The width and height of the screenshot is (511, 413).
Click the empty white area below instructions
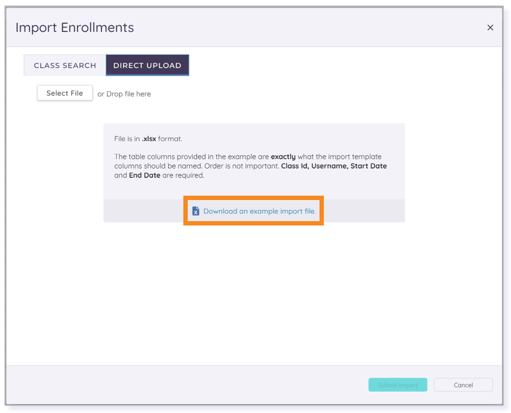254,293
